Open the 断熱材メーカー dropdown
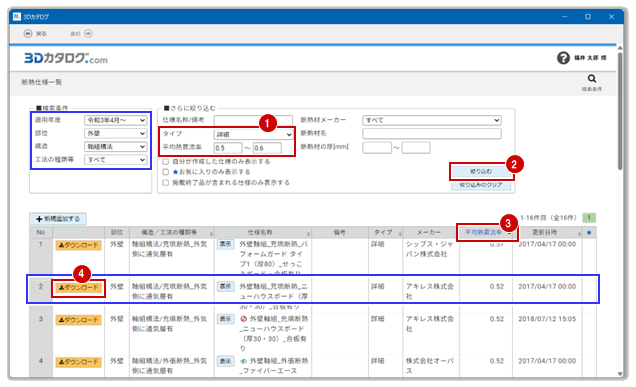This screenshot has height=387, width=636. [432, 120]
